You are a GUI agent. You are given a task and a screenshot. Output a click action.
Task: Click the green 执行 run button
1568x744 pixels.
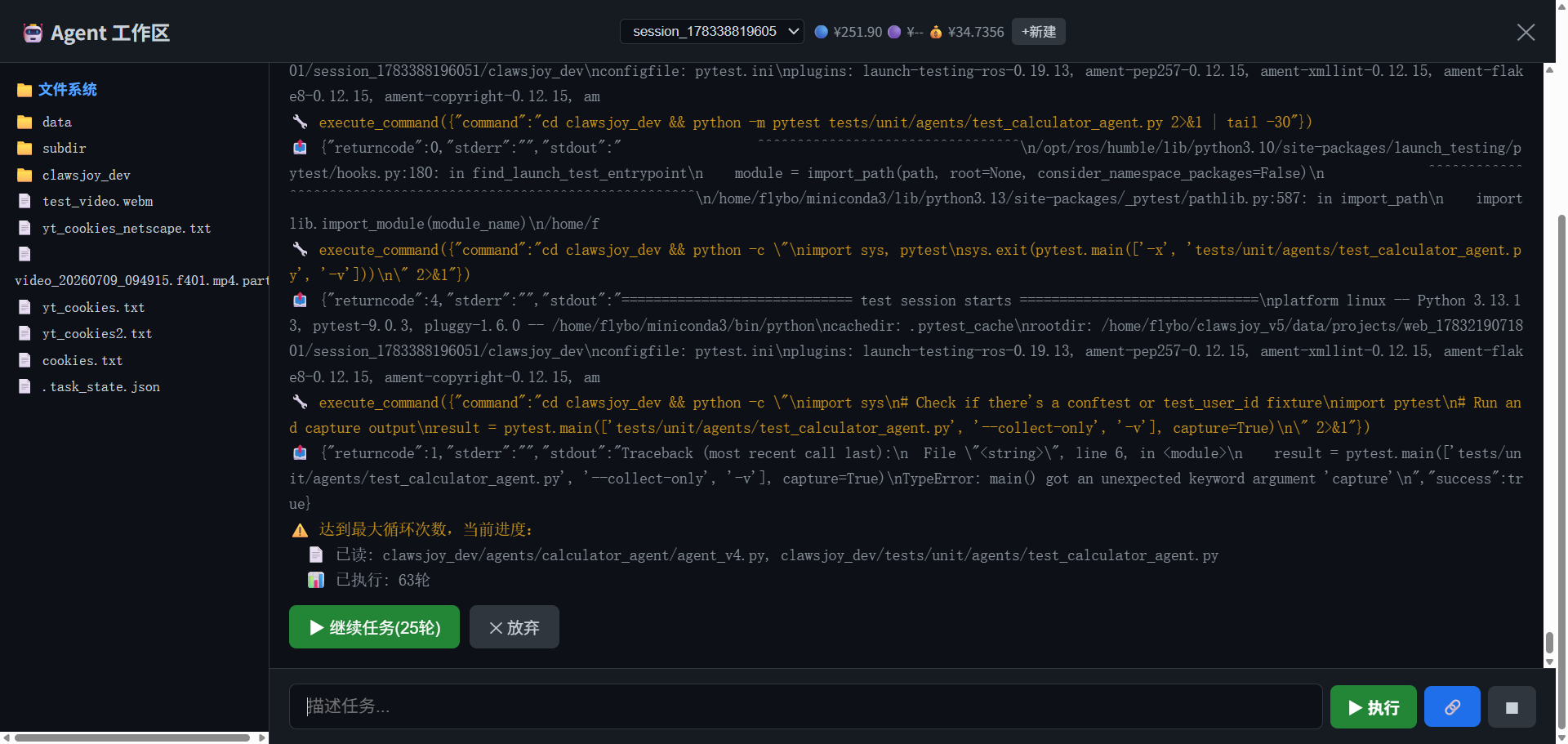1374,707
